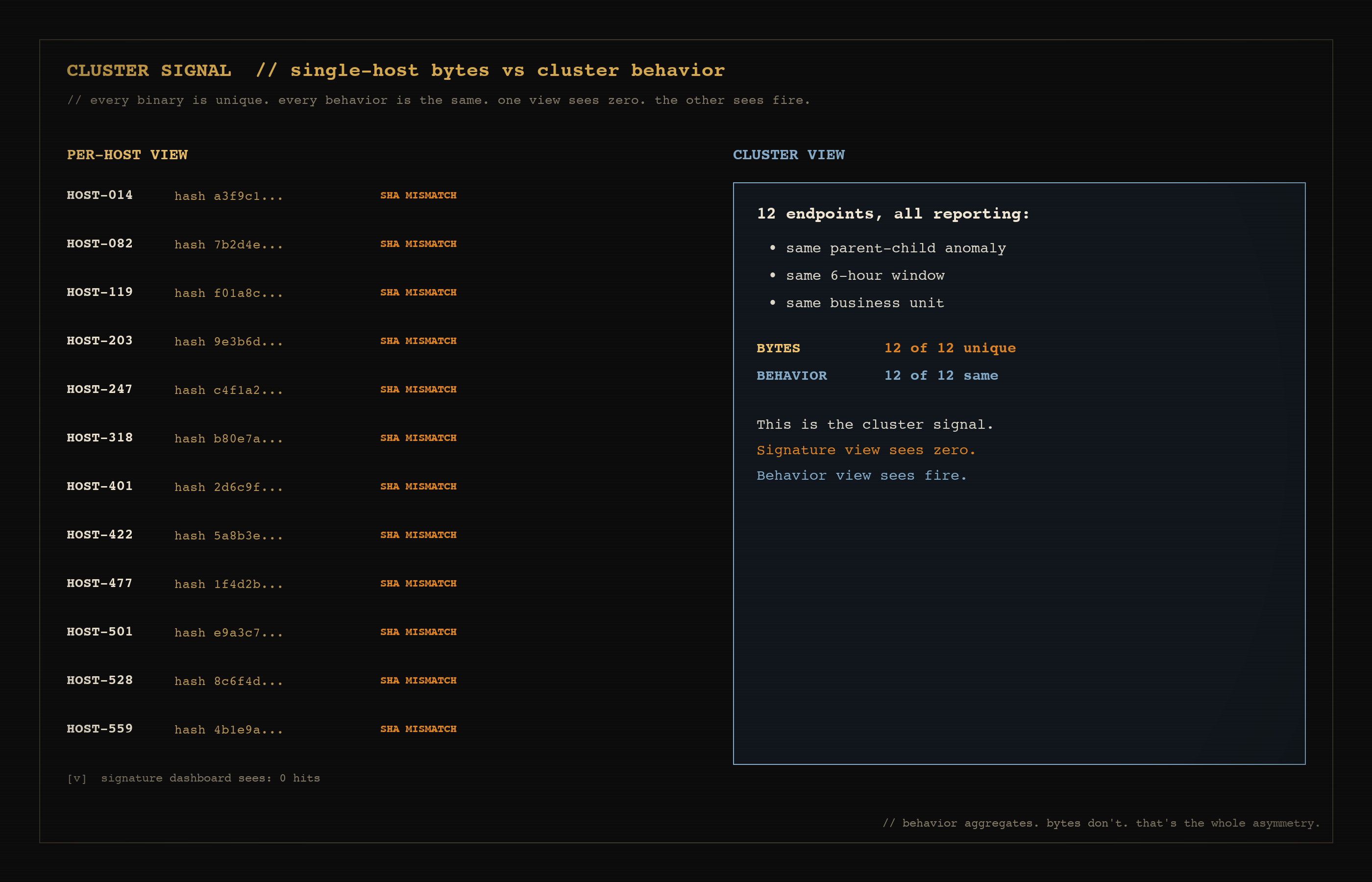Click SHA MISMATCH tag for HOST-401
Image resolution: width=1372 pixels, height=882 pixels.
click(x=418, y=486)
